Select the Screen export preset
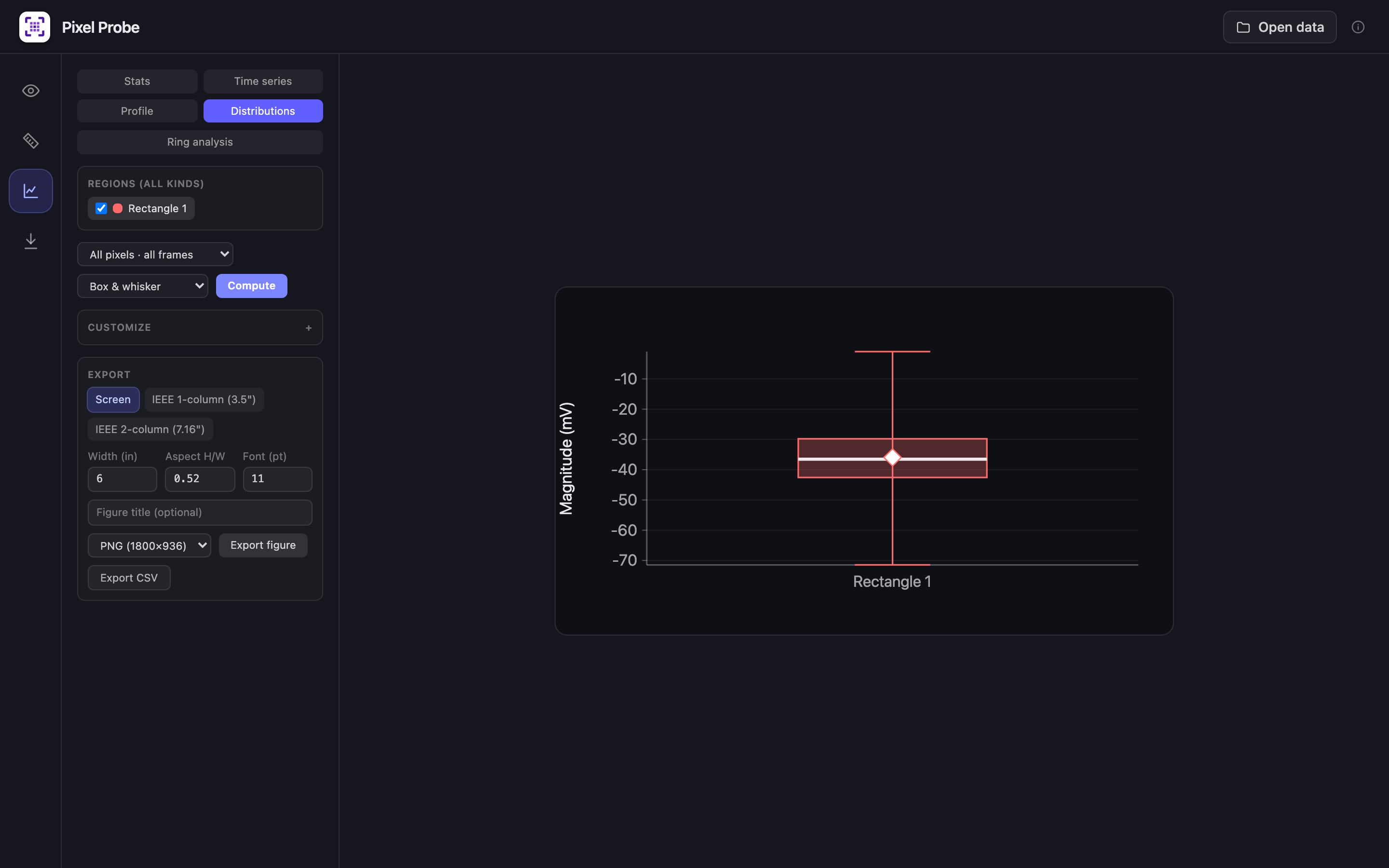1389x868 pixels. 113,400
